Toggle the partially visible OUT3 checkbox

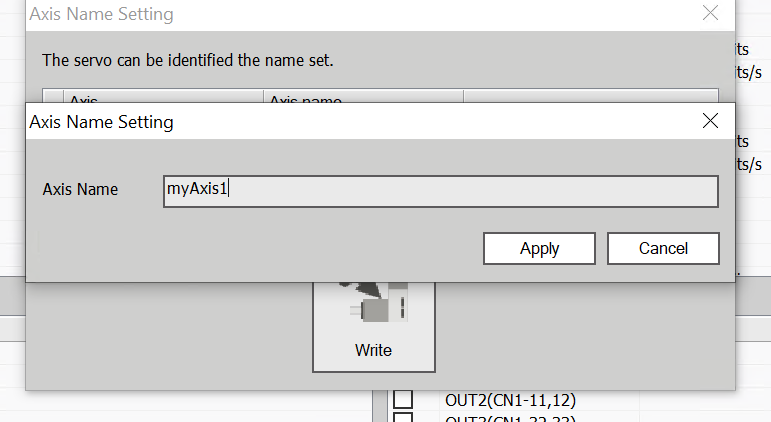pyautogui.click(x=403, y=418)
